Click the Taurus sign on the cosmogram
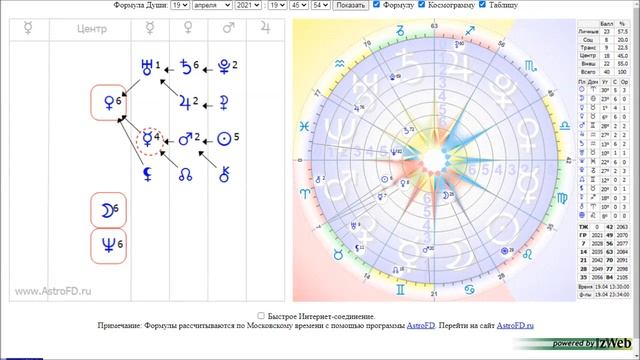This screenshot has height=360, width=640. 338,255
